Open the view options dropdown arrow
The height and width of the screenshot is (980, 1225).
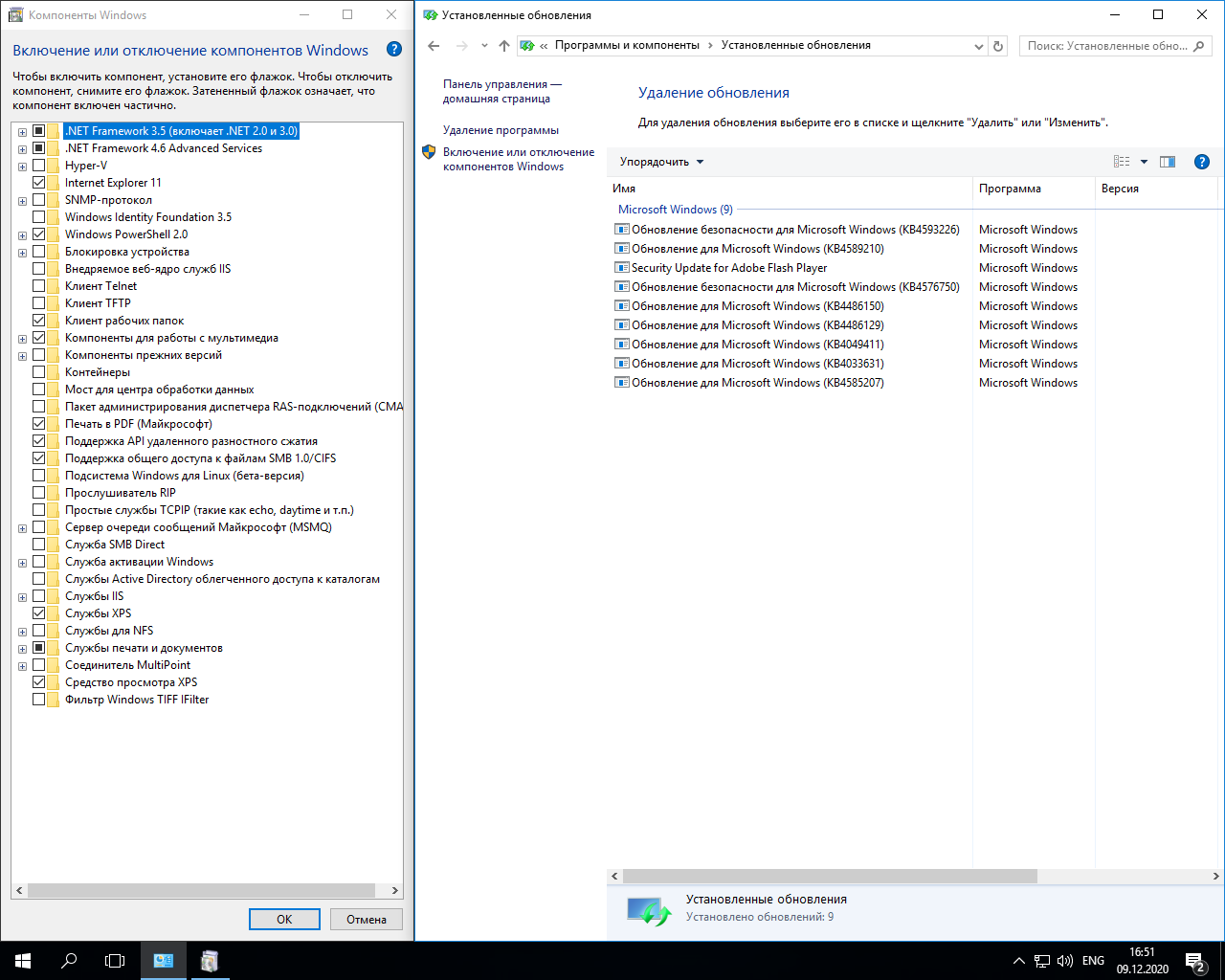[1144, 162]
